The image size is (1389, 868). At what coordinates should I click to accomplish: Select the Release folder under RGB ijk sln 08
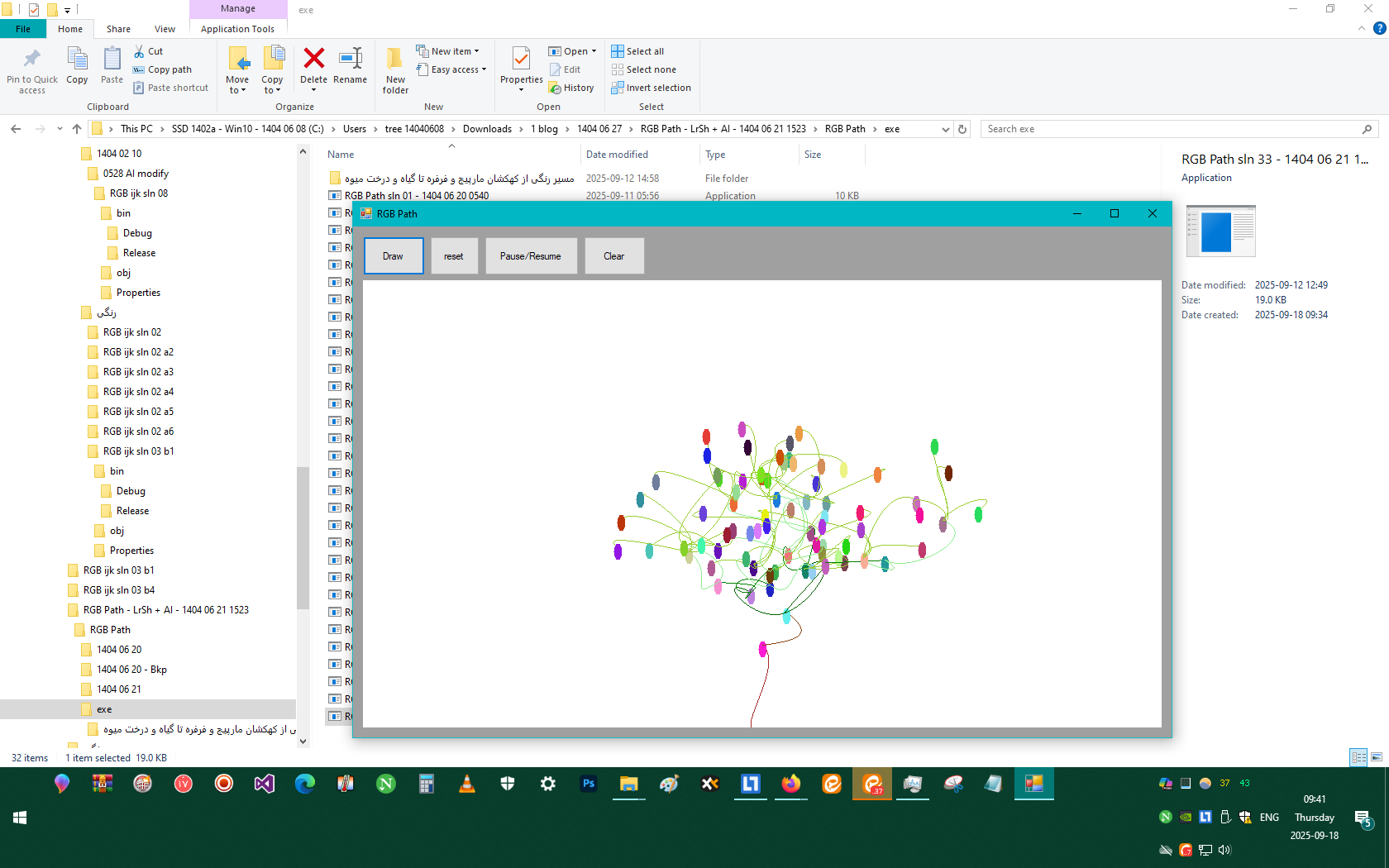[139, 253]
